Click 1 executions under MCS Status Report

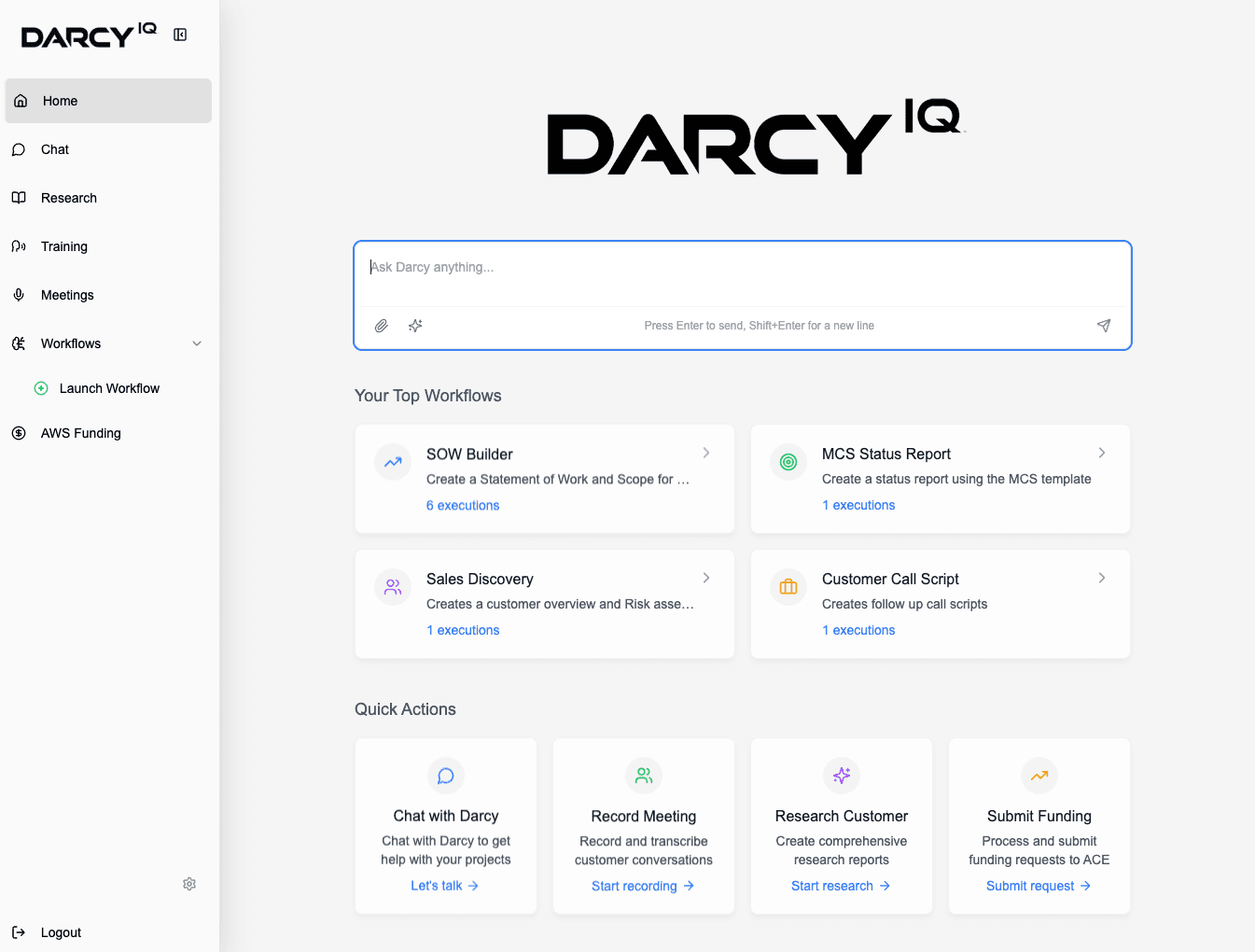(858, 505)
